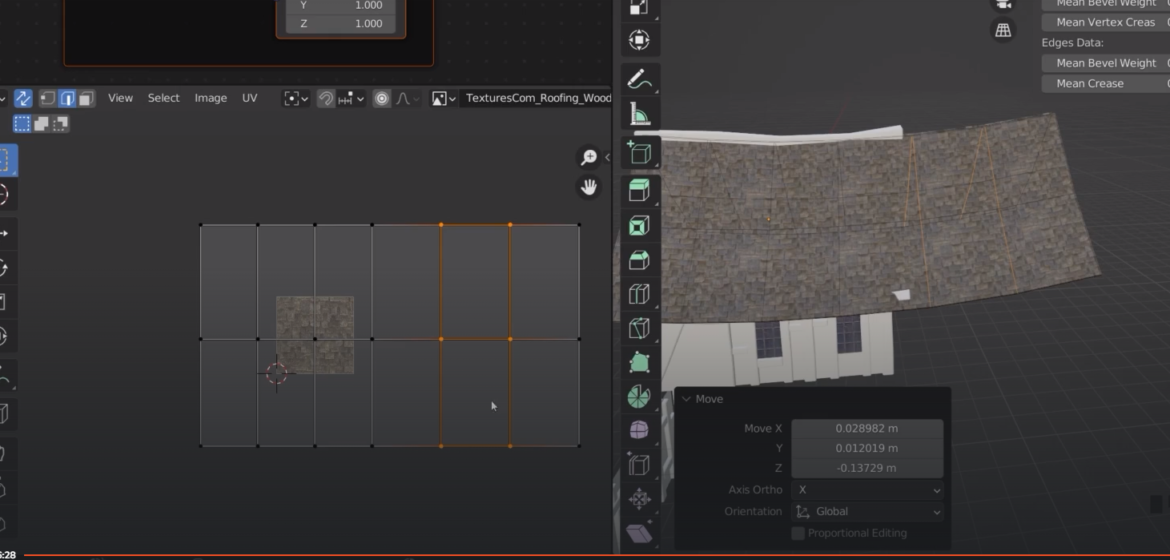This screenshot has width=1170, height=560.
Task: Select the Add Cube tool
Action: (x=639, y=153)
